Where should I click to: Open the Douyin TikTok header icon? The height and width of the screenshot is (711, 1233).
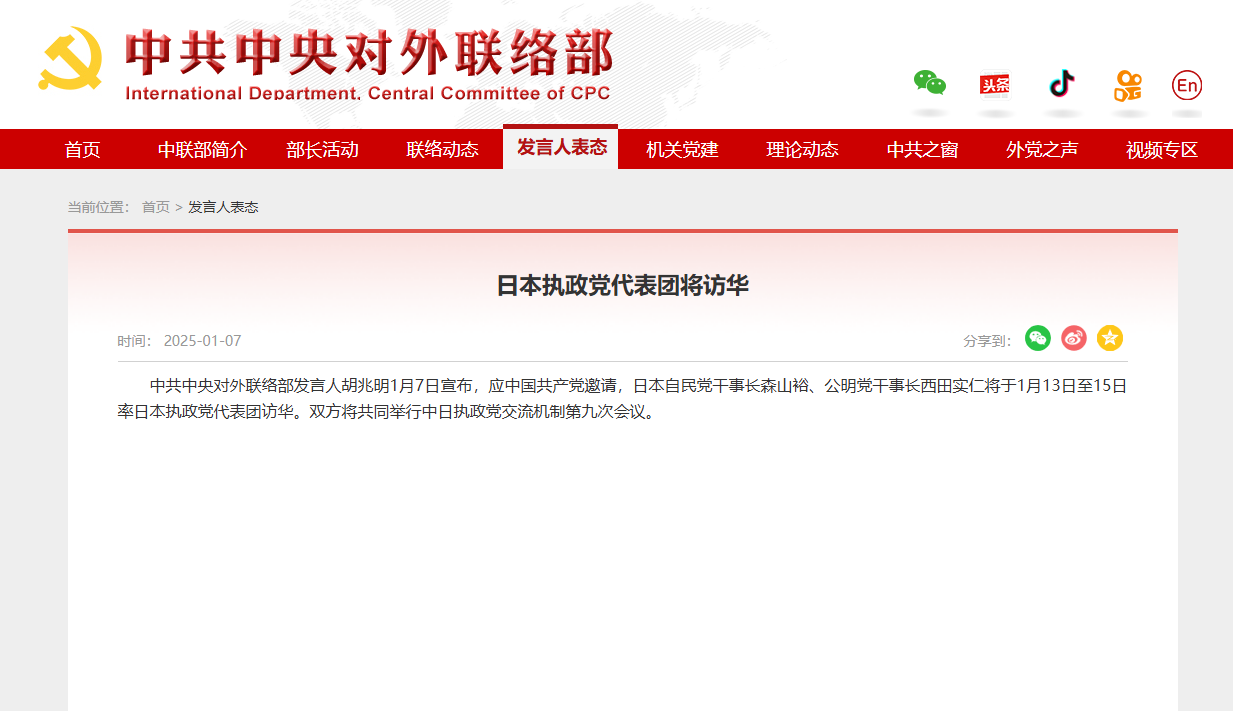point(1061,83)
